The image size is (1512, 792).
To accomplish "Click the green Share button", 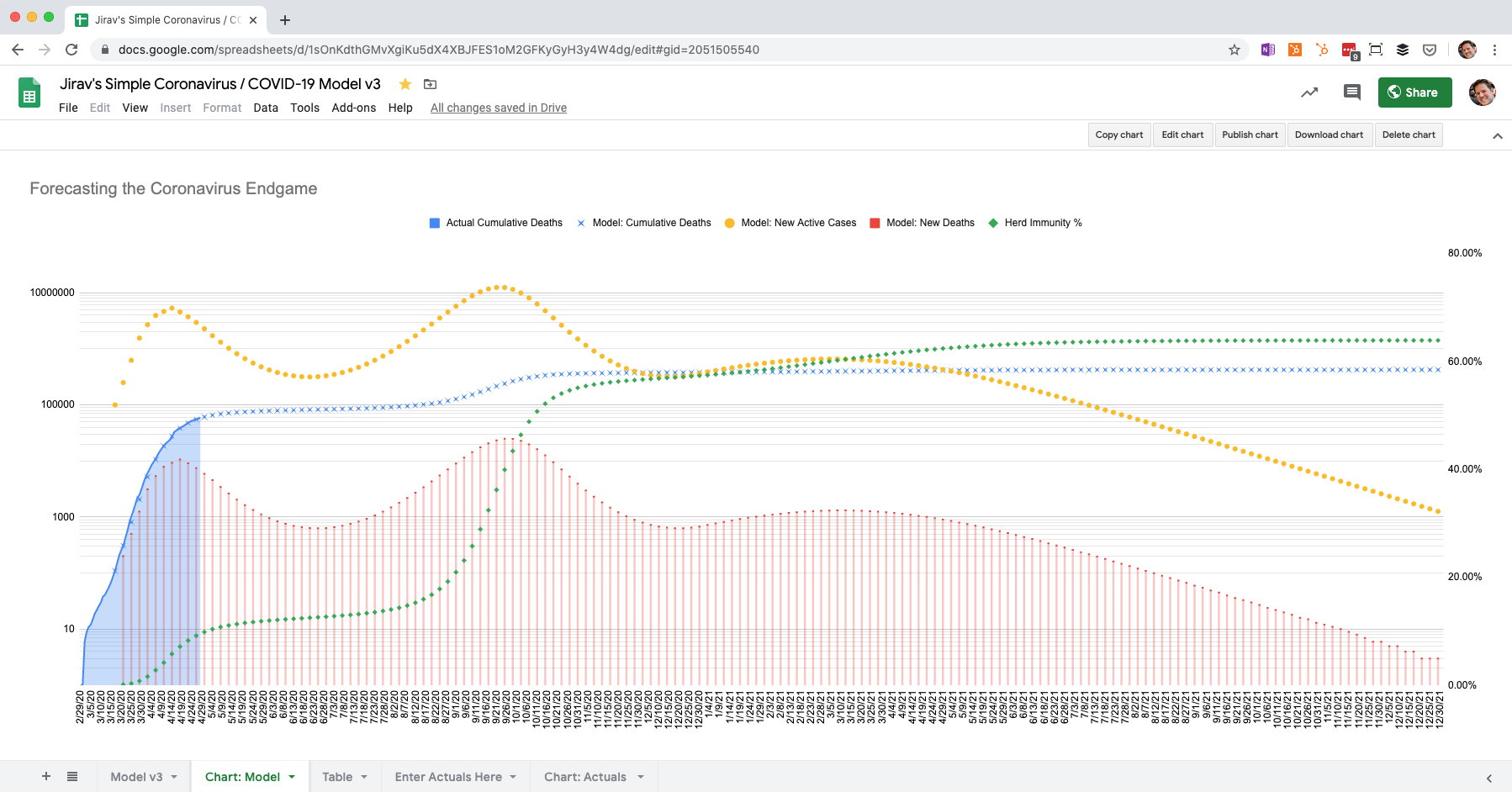I will [1414, 92].
